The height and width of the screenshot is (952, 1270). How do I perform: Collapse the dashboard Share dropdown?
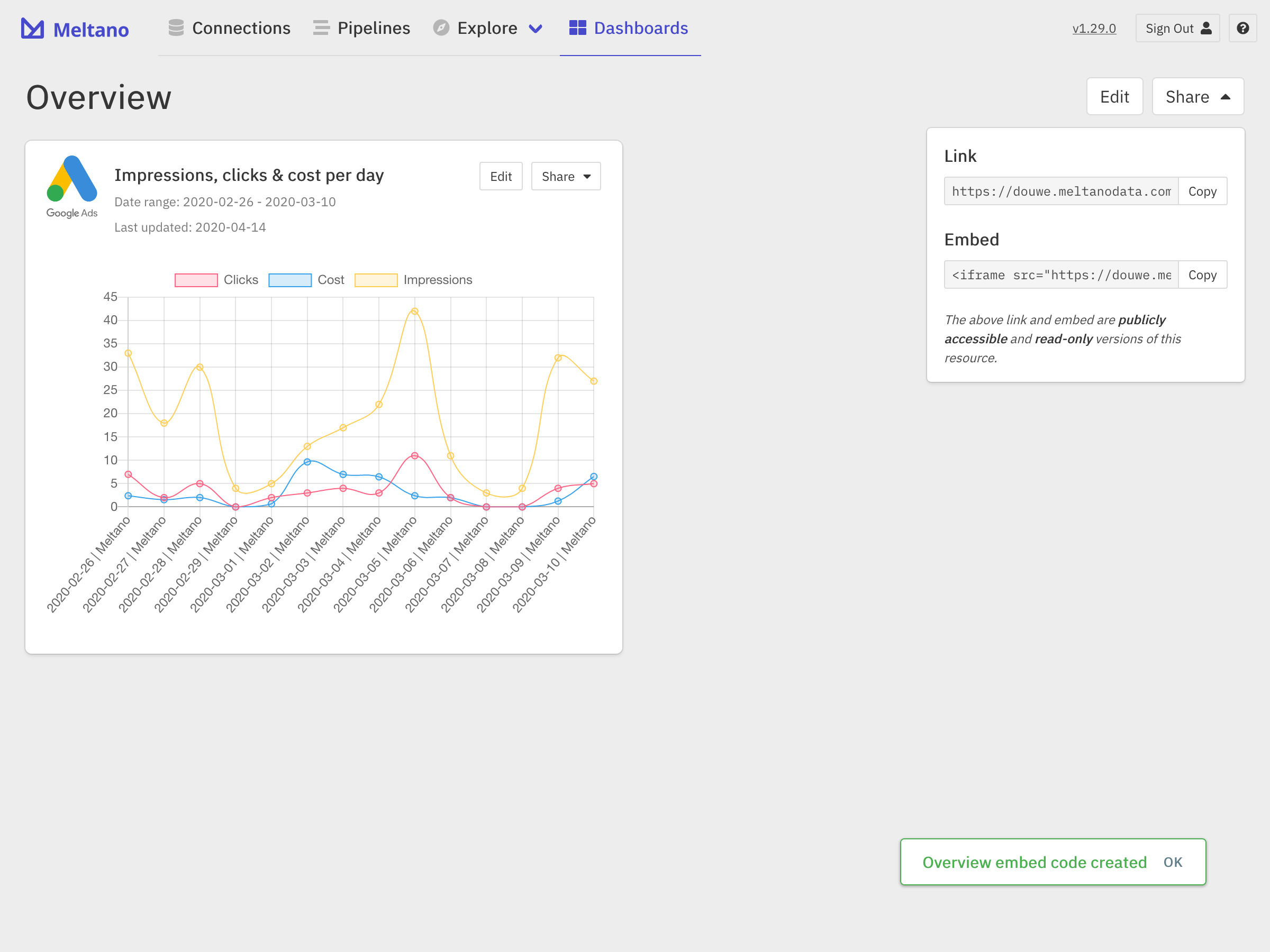click(1197, 96)
